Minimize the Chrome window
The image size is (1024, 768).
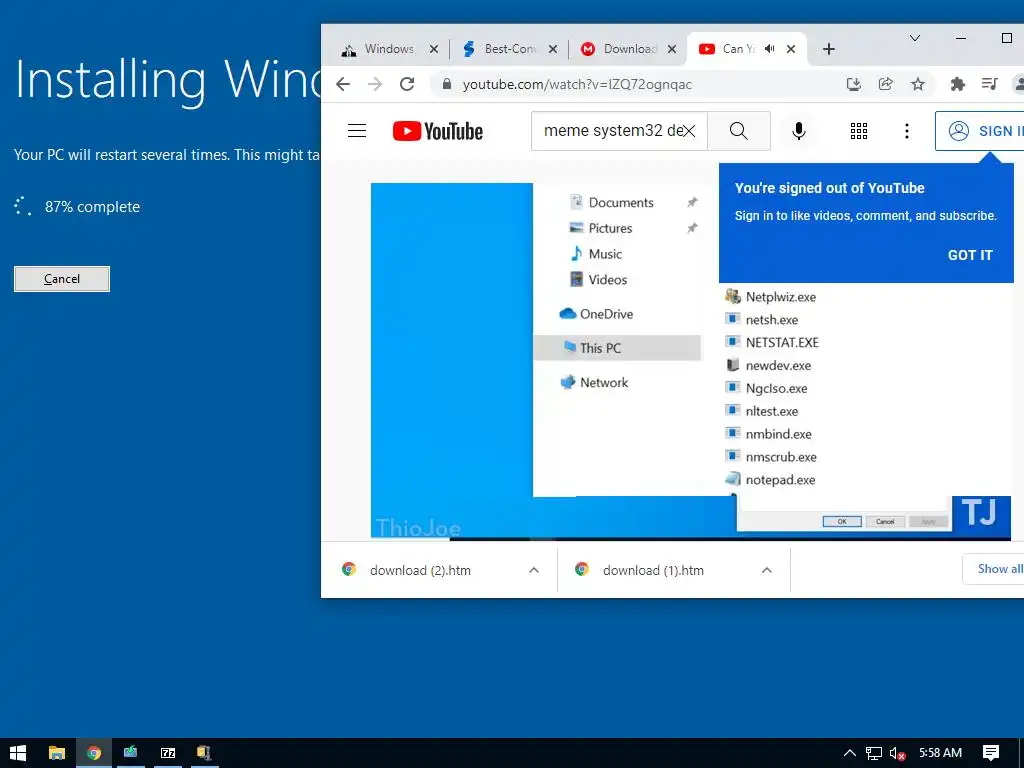tap(961, 39)
